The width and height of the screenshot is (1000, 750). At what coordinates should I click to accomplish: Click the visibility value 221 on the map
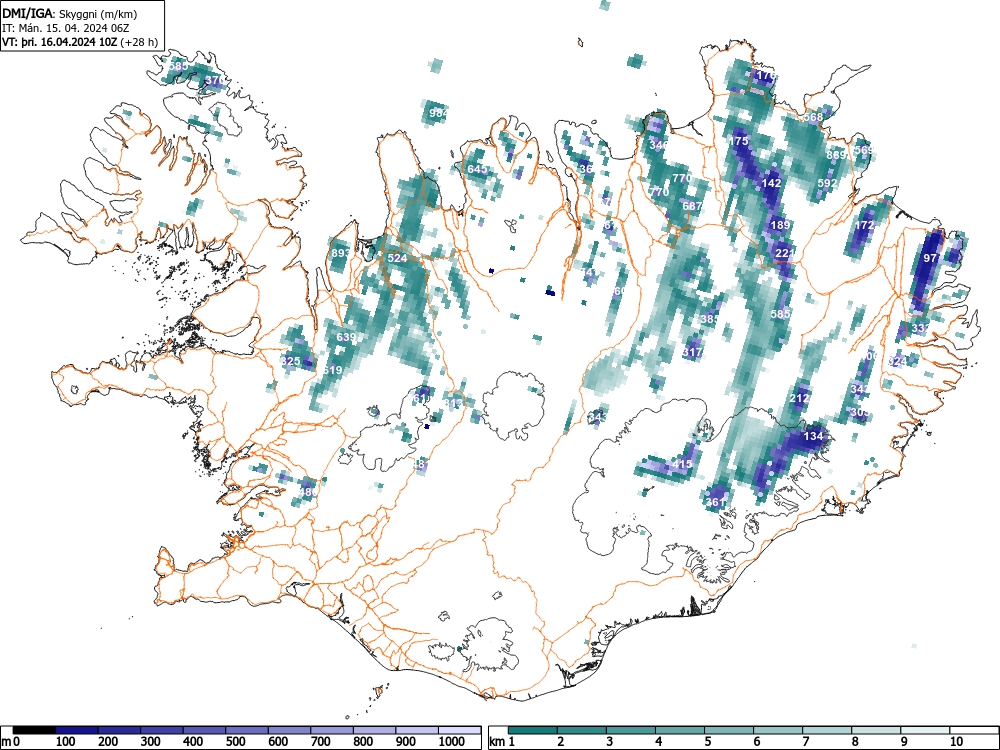click(785, 253)
